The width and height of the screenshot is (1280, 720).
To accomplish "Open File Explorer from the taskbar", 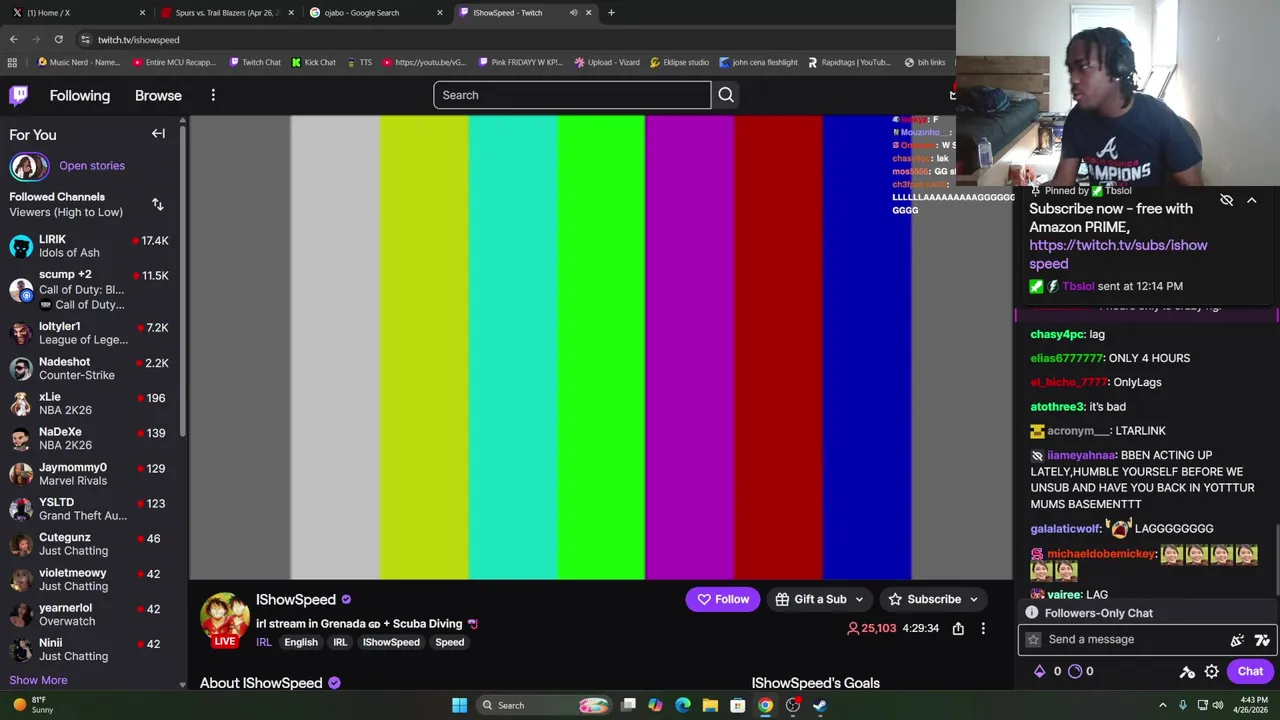I will click(710, 705).
